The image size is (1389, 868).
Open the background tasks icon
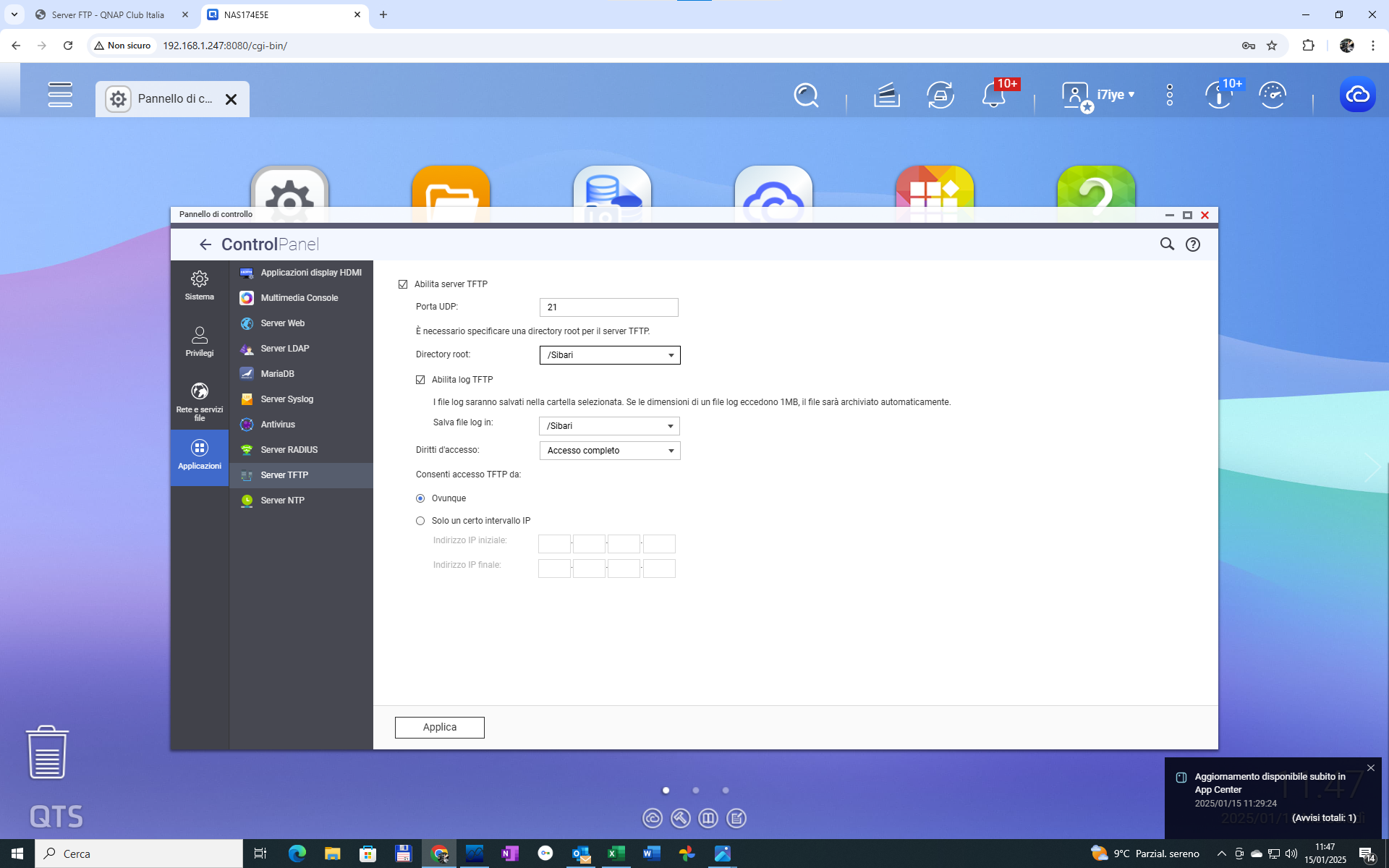(886, 95)
